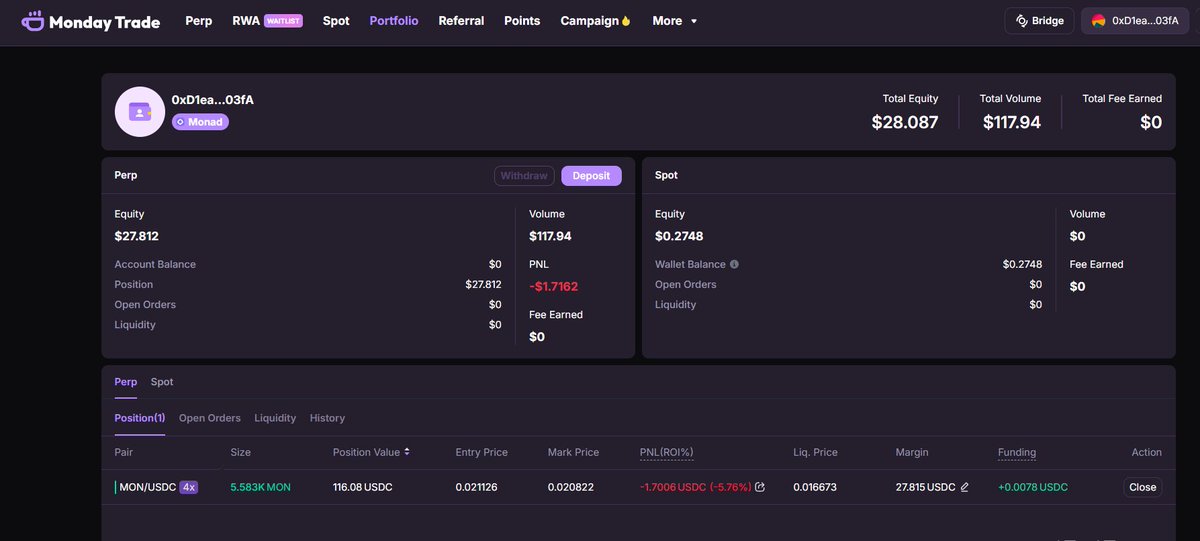Open the Points page

click(522, 21)
